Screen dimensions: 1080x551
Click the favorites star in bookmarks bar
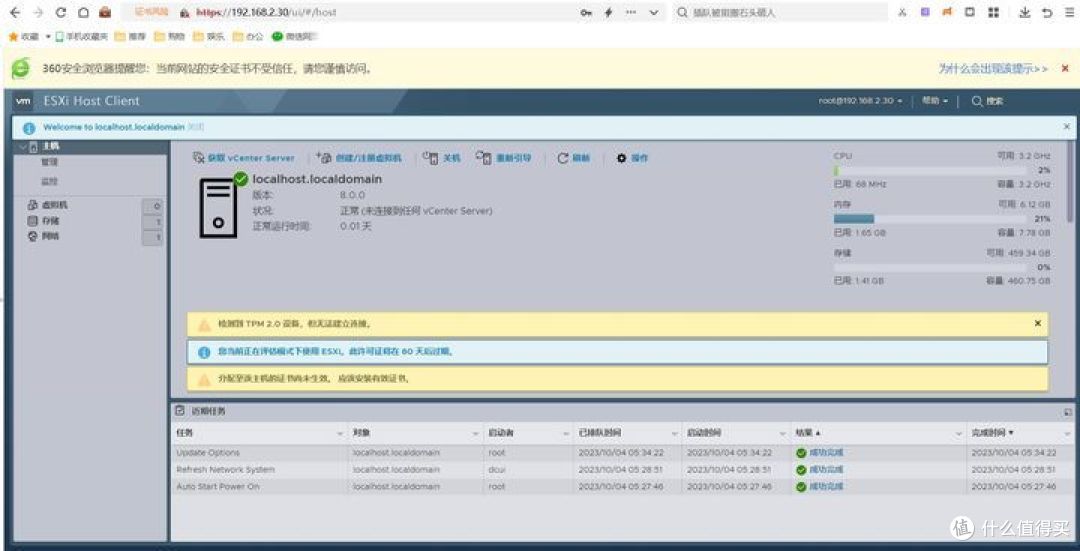click(x=12, y=37)
